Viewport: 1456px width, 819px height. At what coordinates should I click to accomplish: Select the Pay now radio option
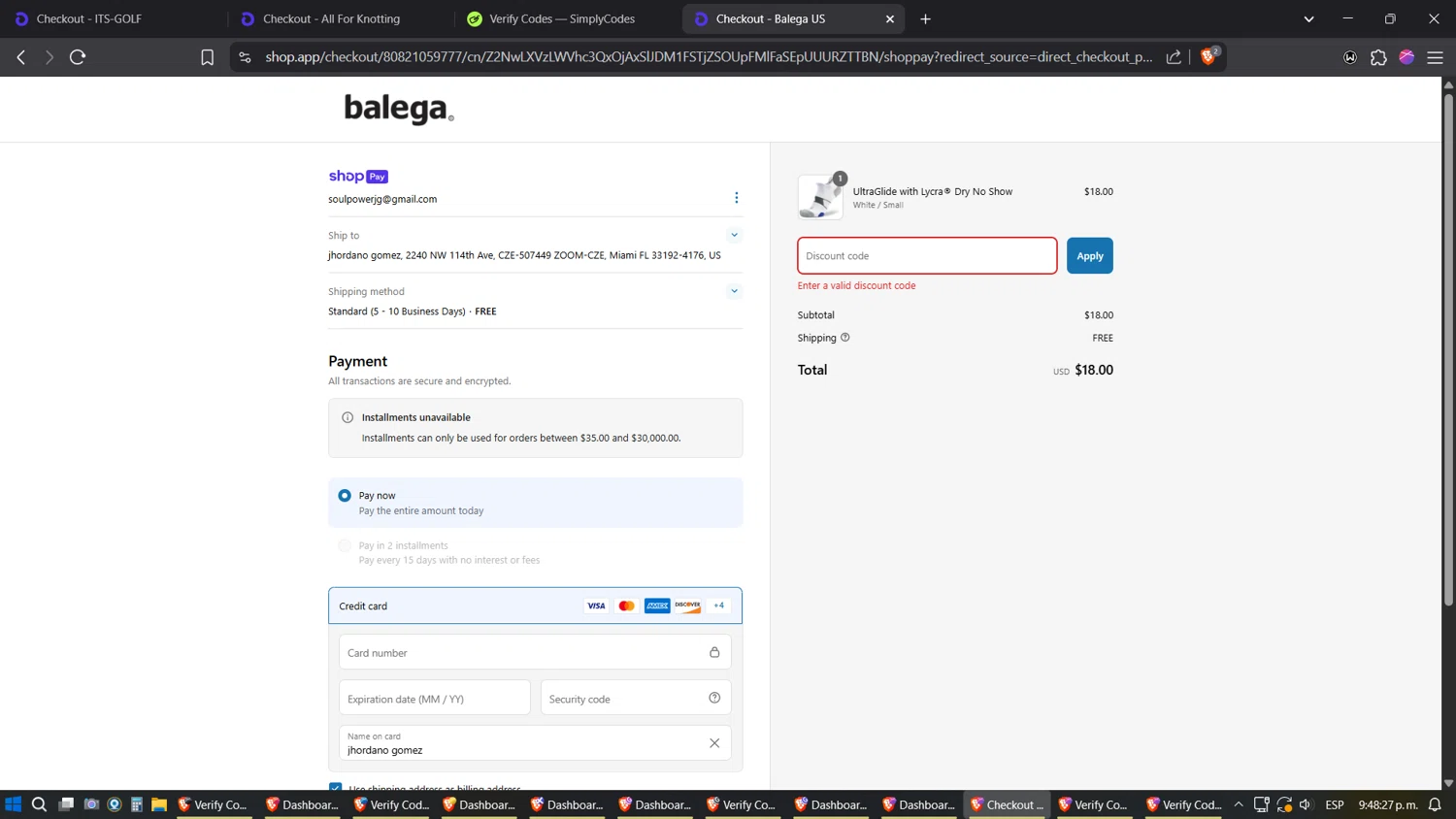point(345,495)
